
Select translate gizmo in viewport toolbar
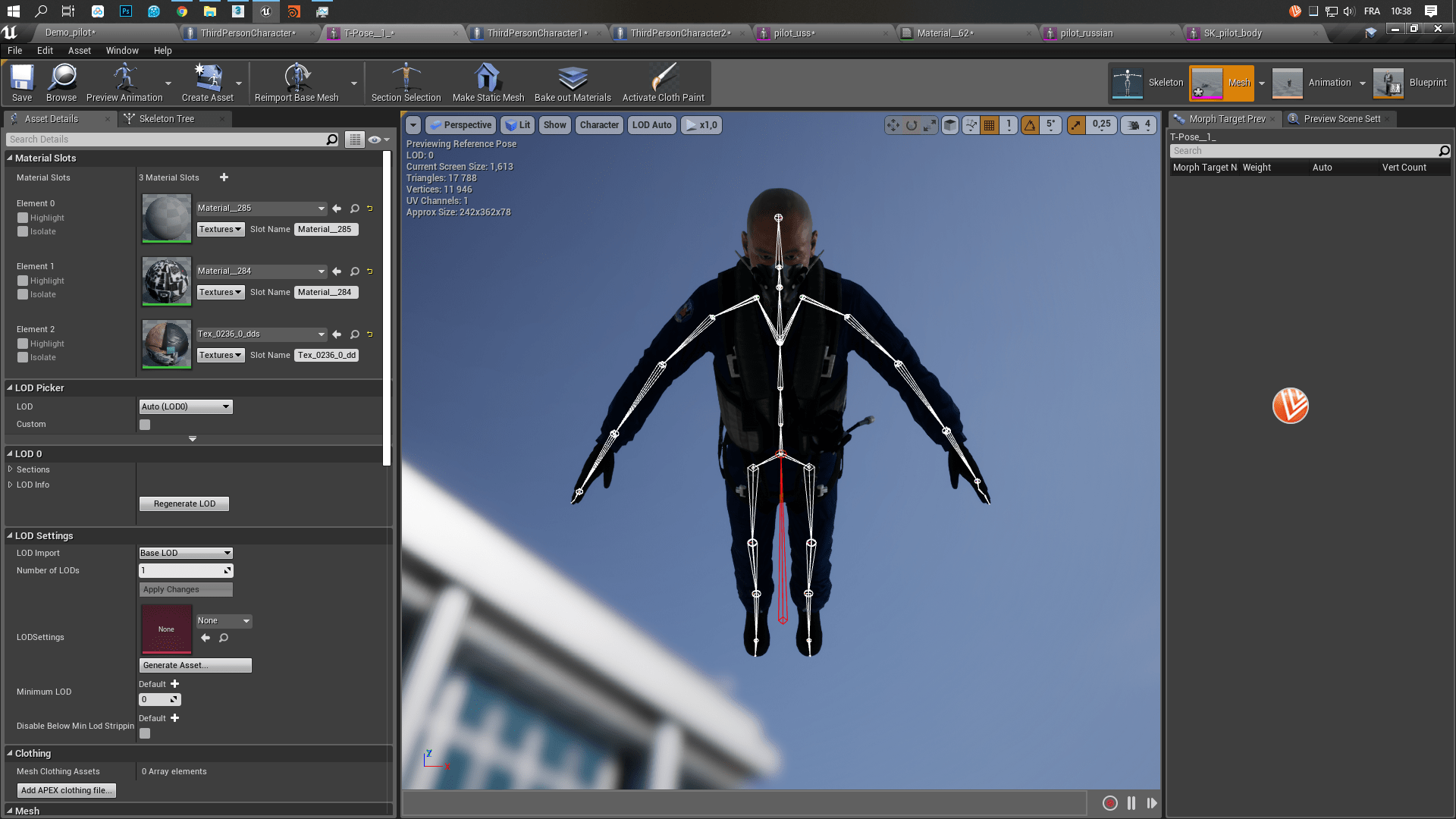tap(893, 125)
